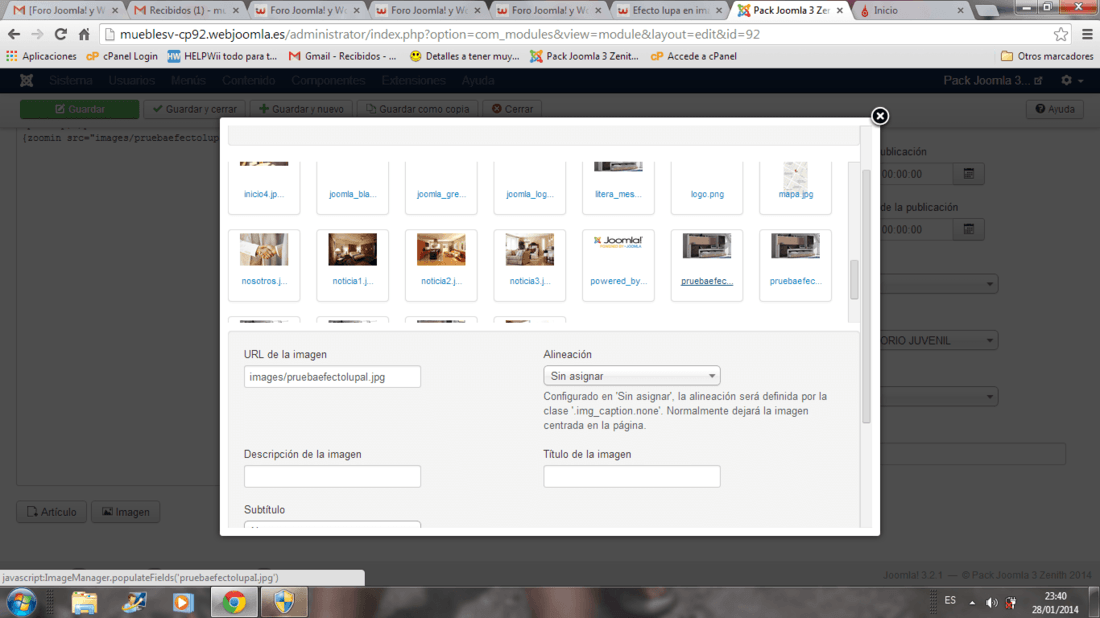Click the underlined pruebaefec... file link

pyautogui.click(x=706, y=281)
